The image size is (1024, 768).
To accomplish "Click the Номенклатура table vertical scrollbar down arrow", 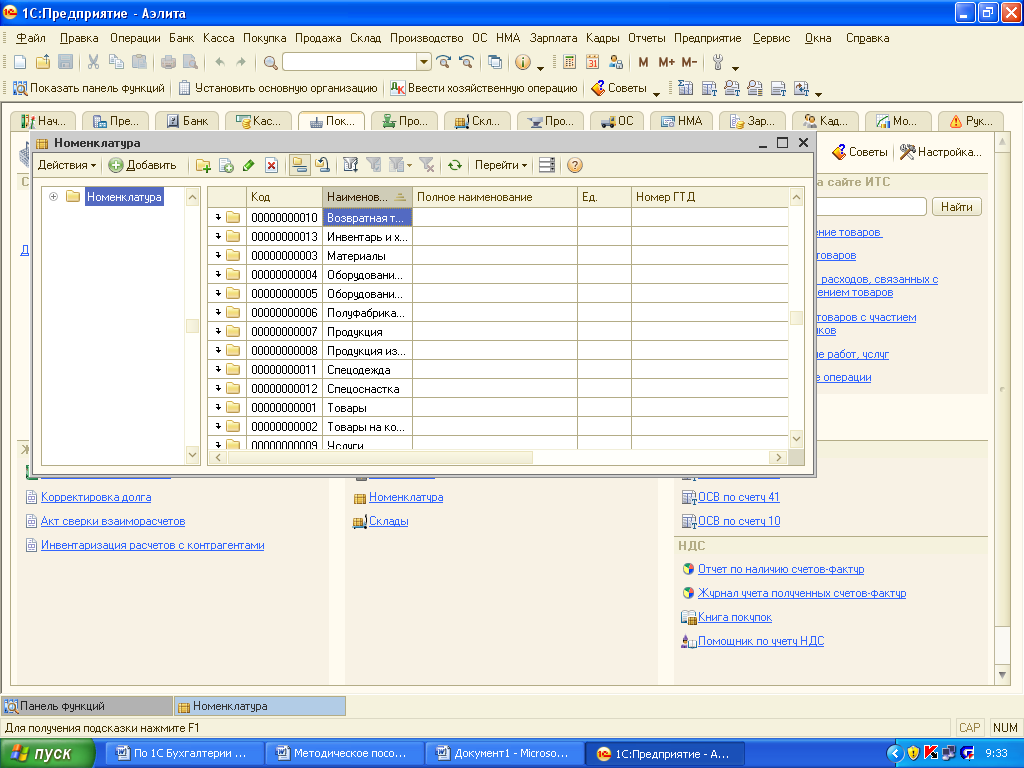I will tap(796, 439).
